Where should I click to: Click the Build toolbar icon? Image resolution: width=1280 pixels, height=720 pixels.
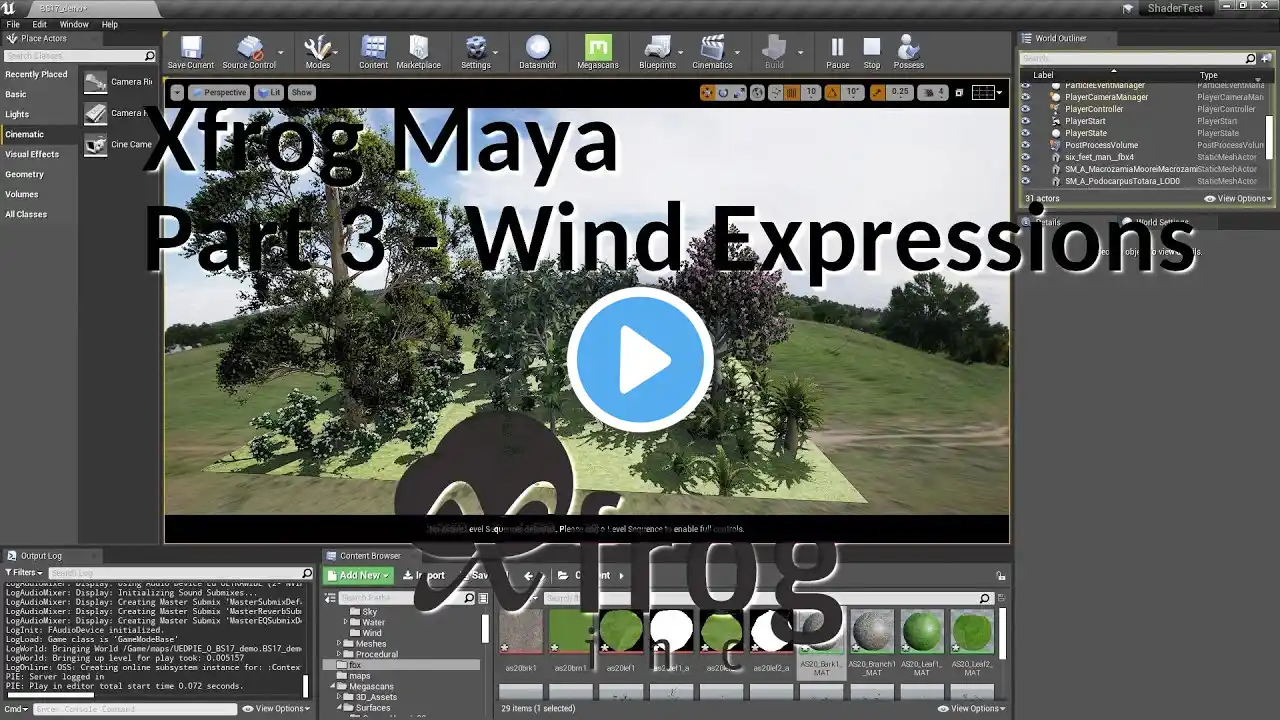pyautogui.click(x=774, y=52)
